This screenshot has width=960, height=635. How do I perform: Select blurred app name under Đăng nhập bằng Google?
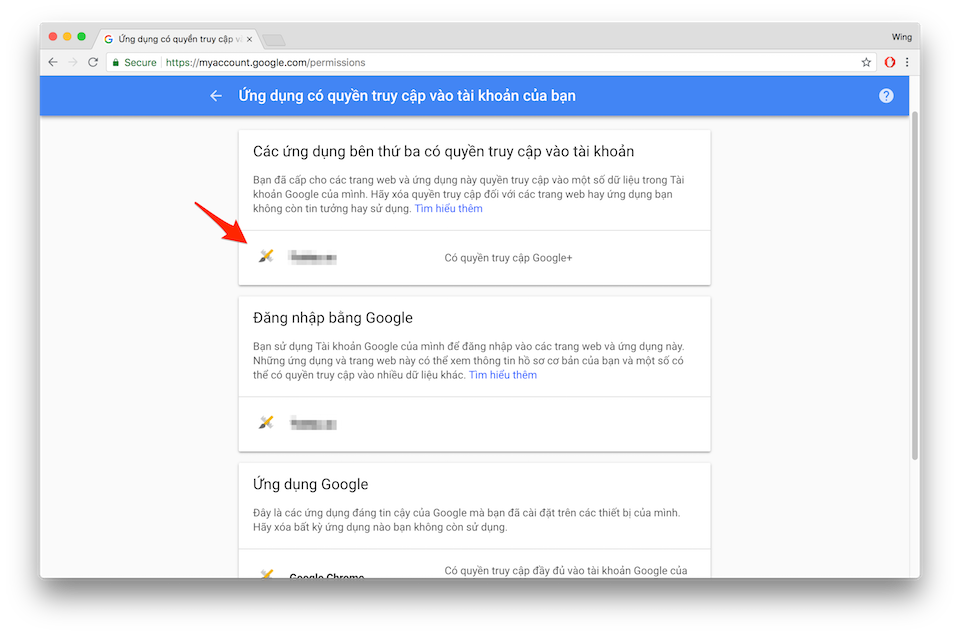coord(313,424)
